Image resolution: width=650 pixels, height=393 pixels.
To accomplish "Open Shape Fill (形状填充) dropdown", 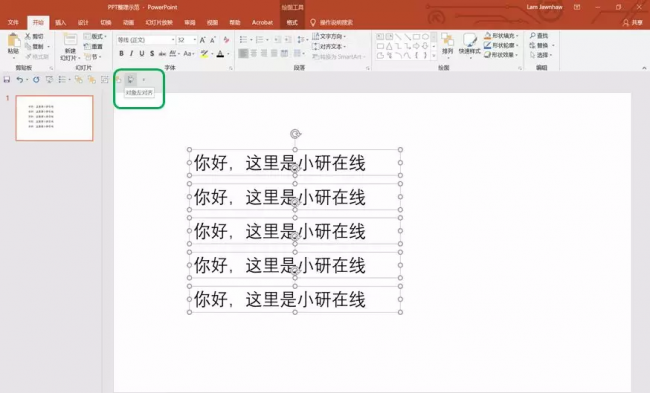I will [501, 36].
